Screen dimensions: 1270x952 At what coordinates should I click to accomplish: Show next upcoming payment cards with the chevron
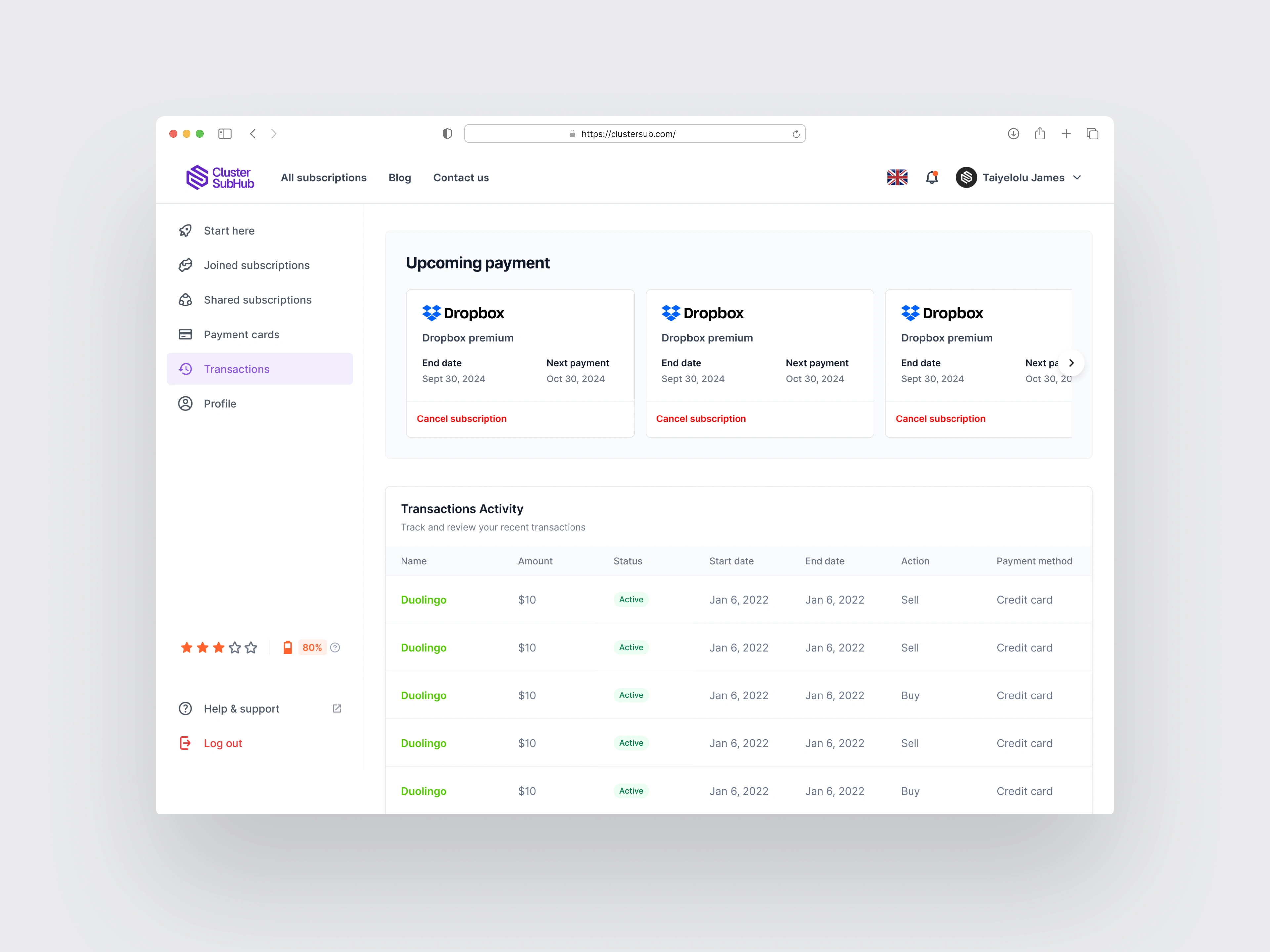coord(1071,363)
